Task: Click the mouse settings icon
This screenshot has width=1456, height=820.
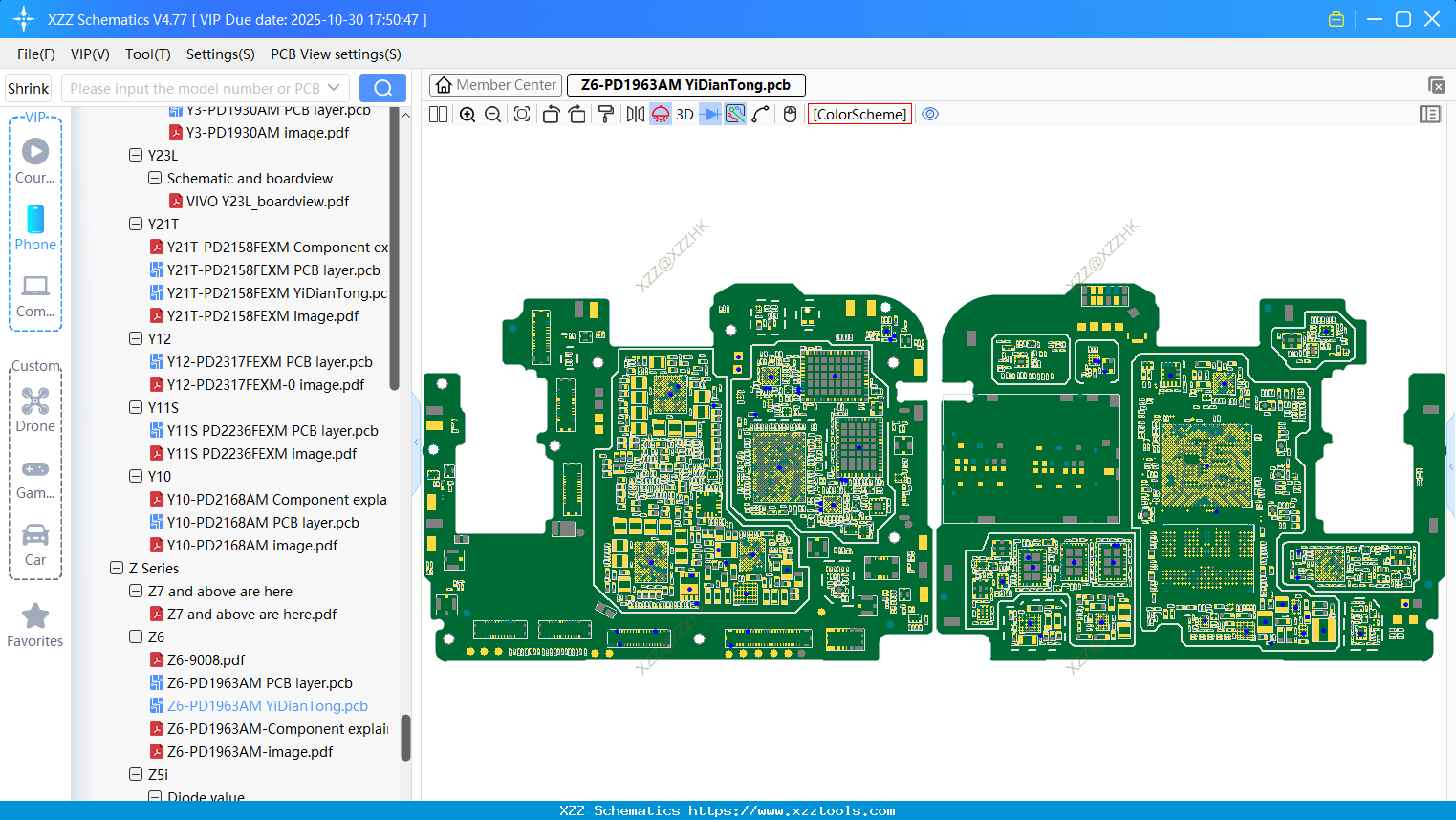Action: click(790, 115)
